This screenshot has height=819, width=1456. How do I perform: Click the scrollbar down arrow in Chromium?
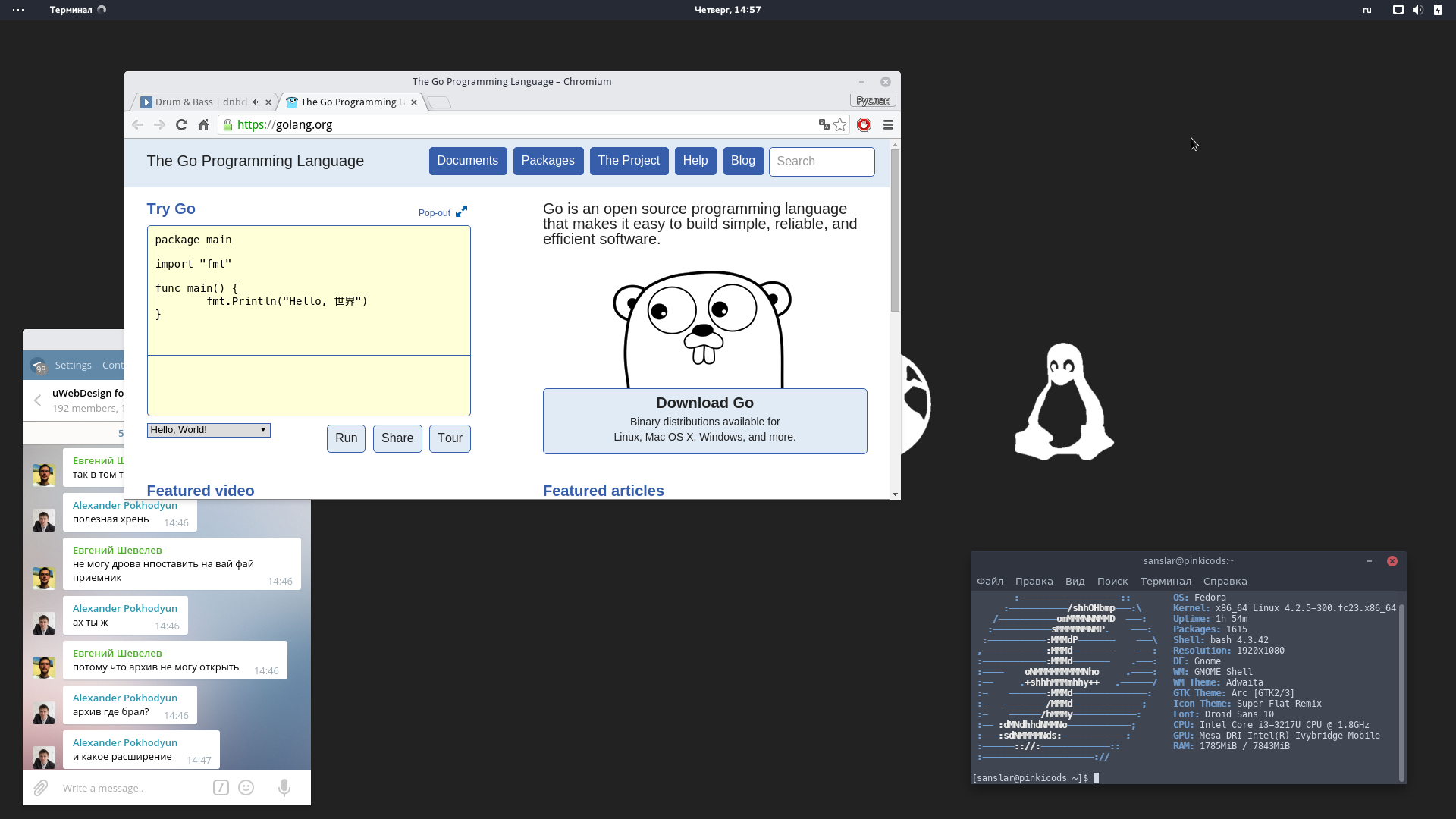pos(895,494)
